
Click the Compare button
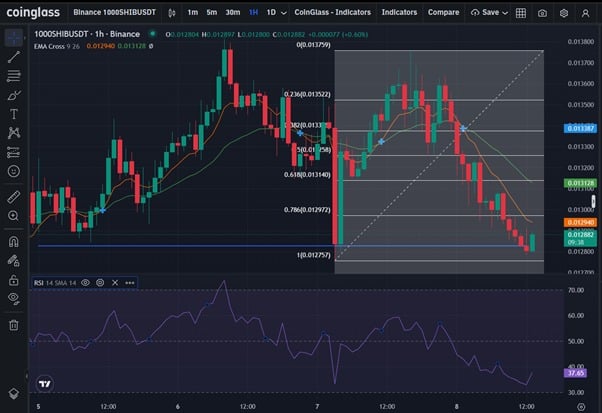443,12
